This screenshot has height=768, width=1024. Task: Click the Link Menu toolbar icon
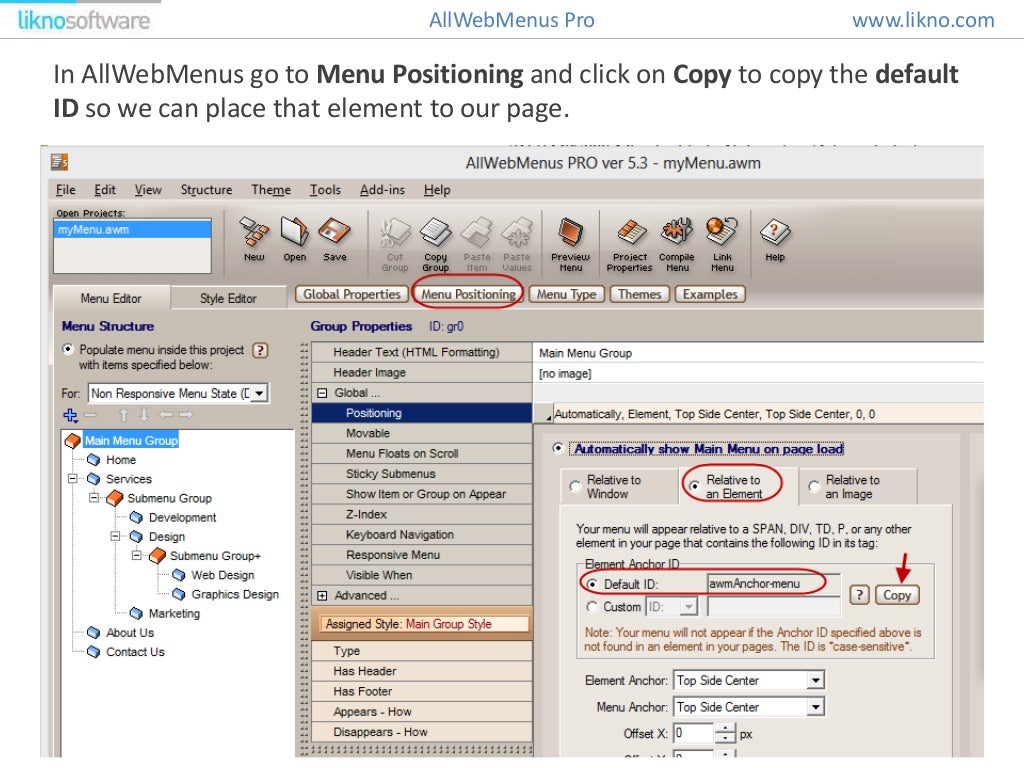pos(722,245)
